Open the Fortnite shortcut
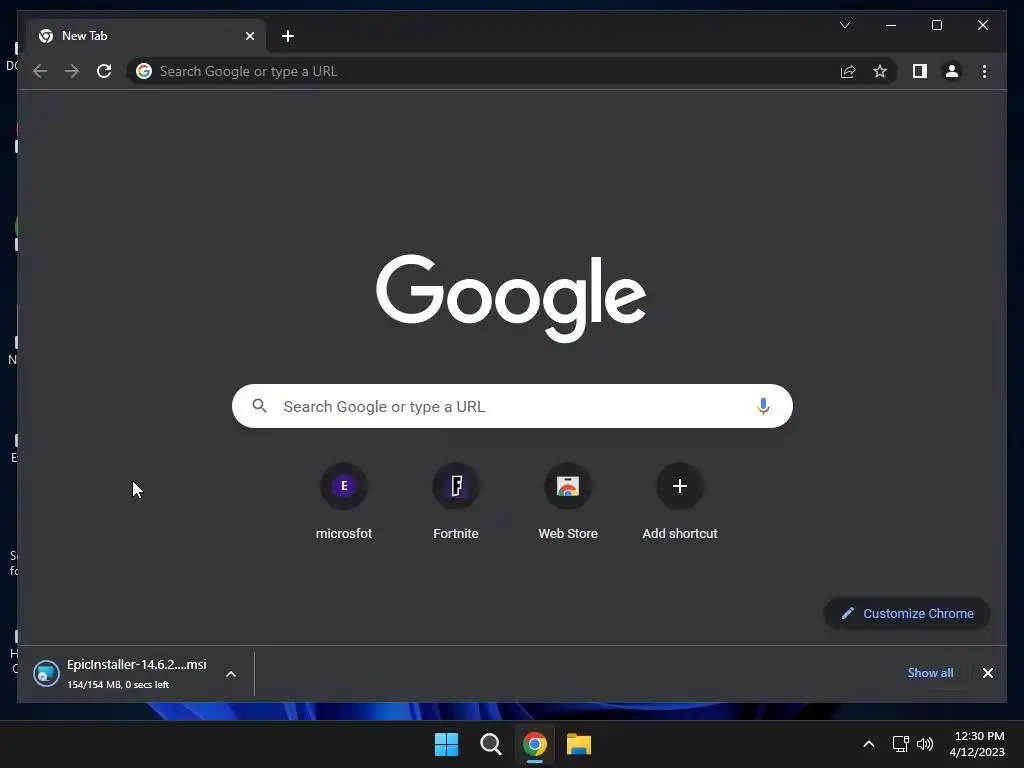The height and width of the screenshot is (768, 1024). pos(456,502)
